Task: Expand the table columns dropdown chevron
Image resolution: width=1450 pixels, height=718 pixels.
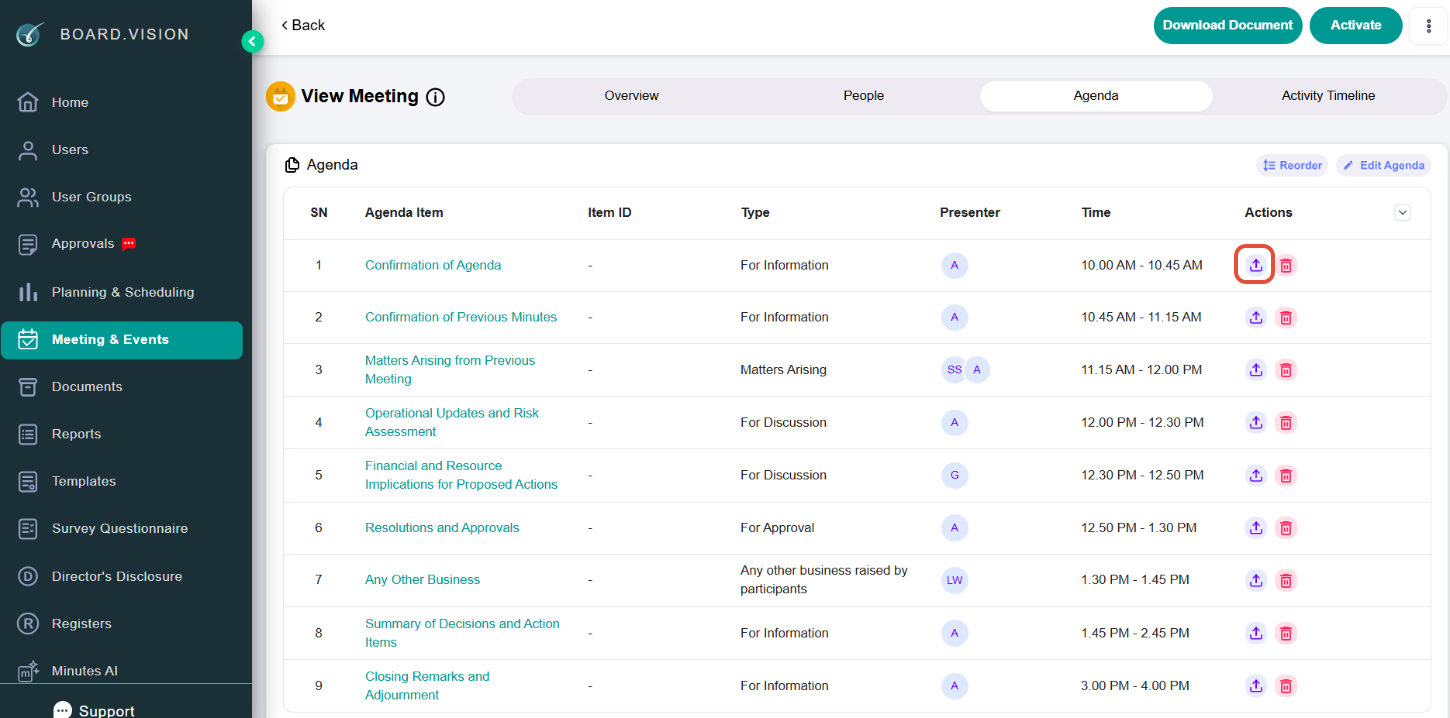Action: 1402,212
